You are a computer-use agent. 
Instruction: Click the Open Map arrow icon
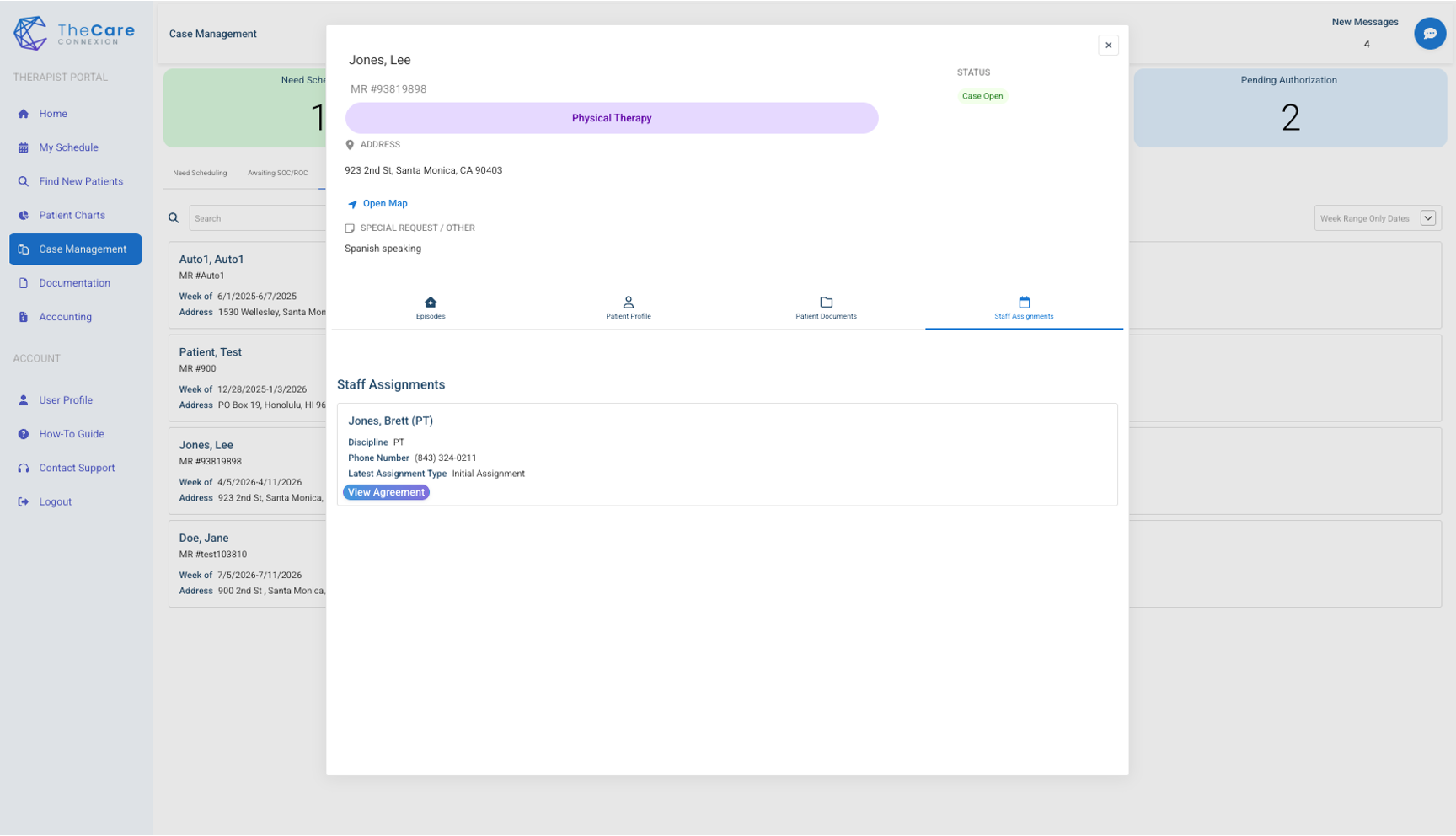click(x=353, y=204)
